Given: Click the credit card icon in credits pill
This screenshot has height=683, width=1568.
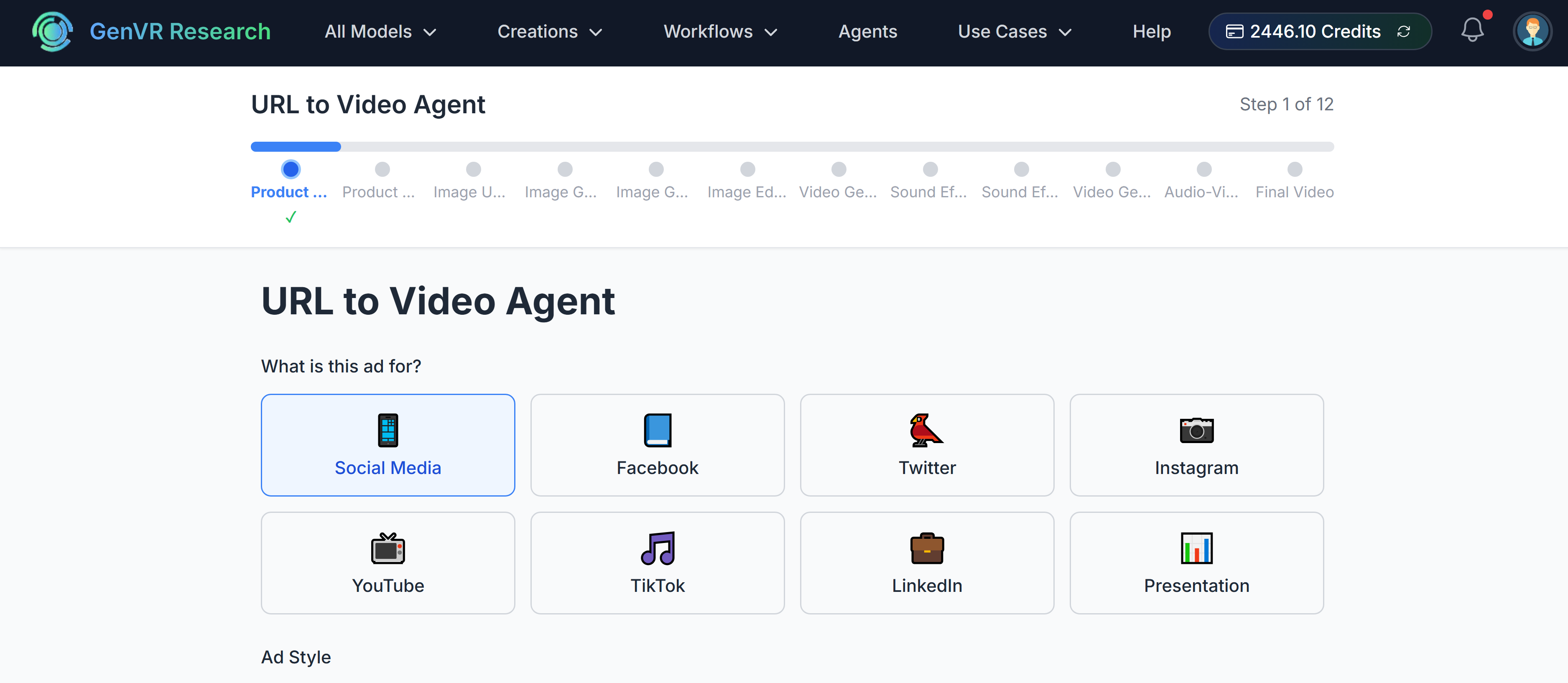Looking at the screenshot, I should (x=1234, y=32).
